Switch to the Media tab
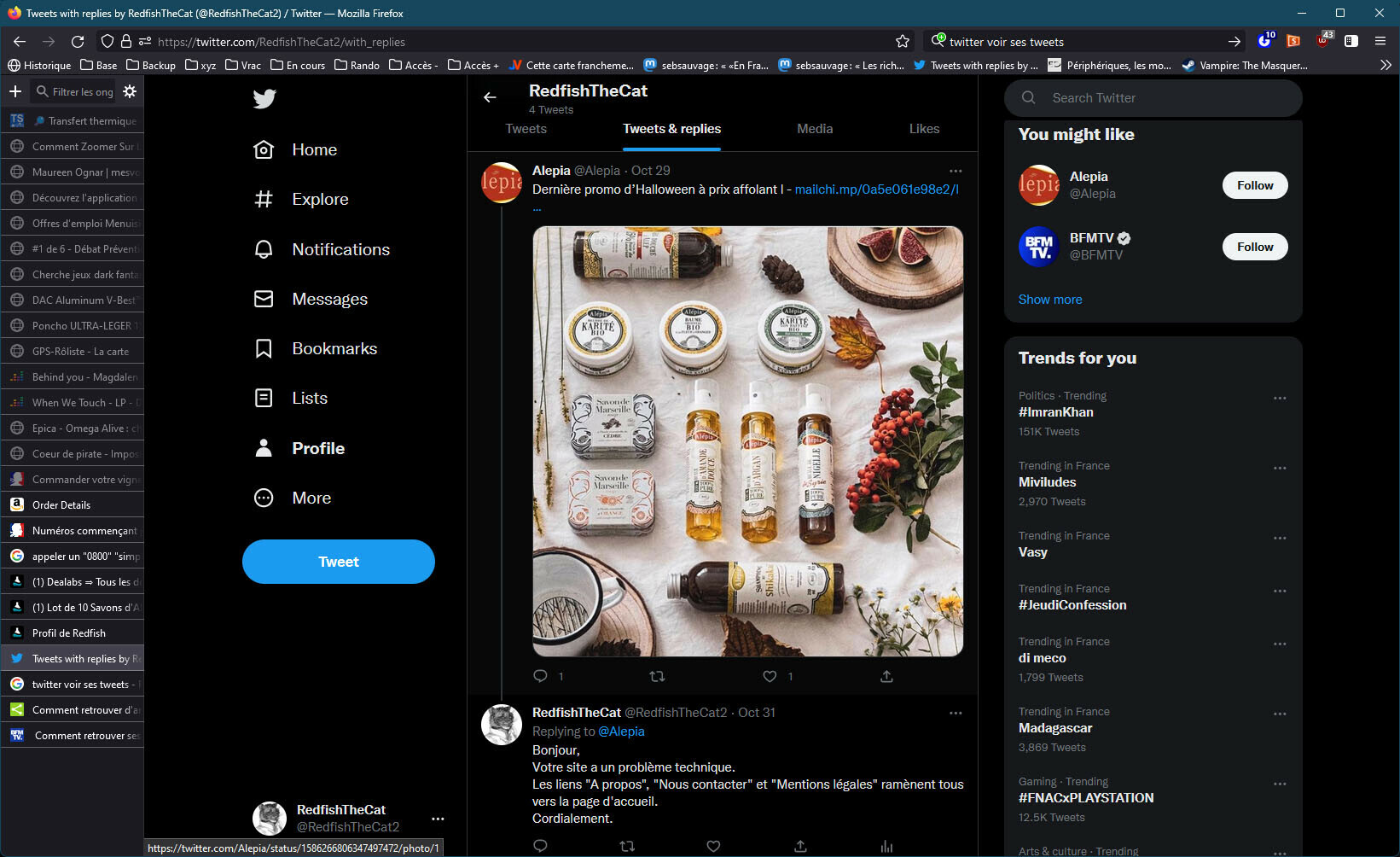The width and height of the screenshot is (1400, 857). (815, 129)
